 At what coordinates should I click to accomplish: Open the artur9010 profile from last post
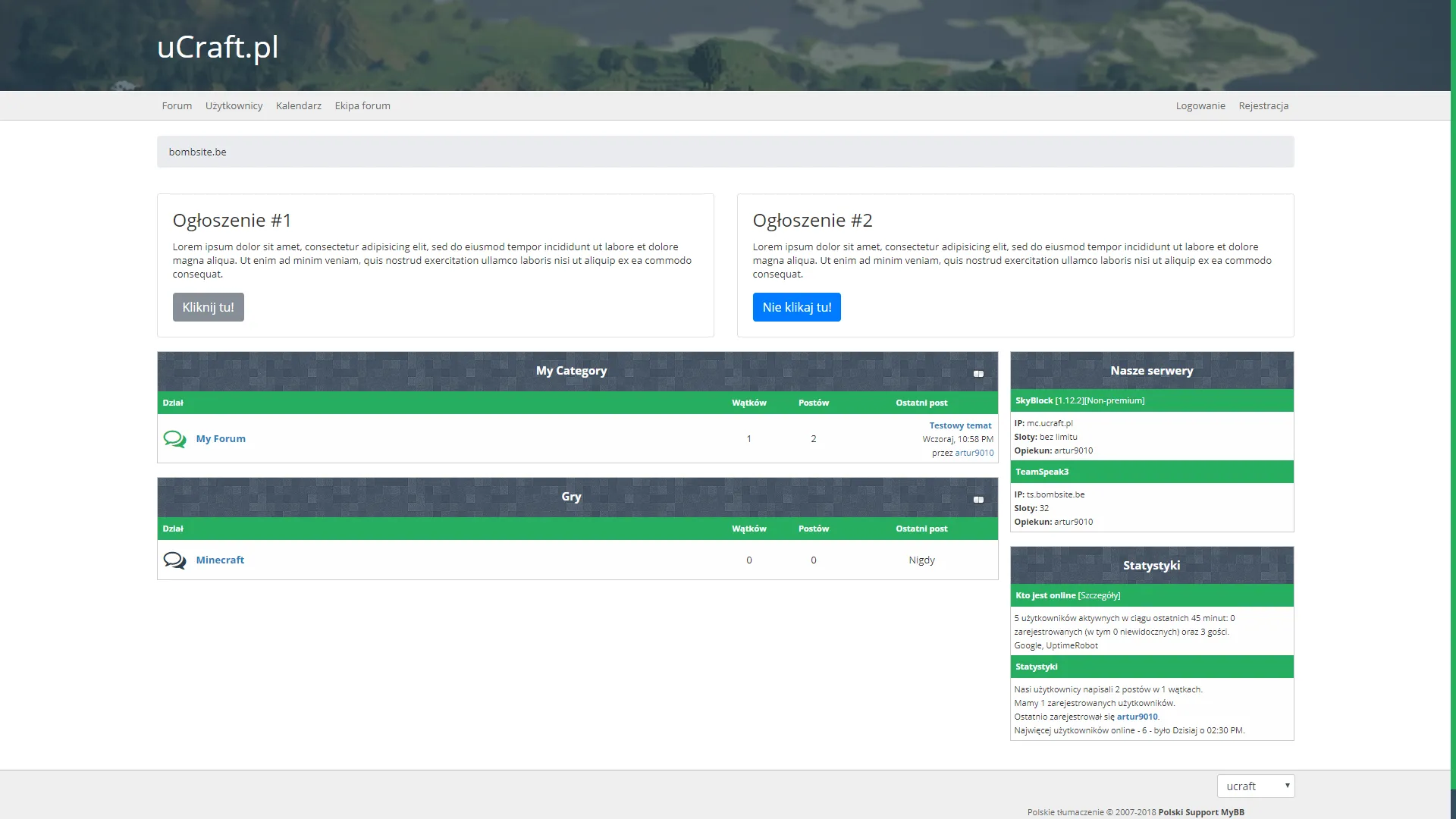click(x=974, y=453)
